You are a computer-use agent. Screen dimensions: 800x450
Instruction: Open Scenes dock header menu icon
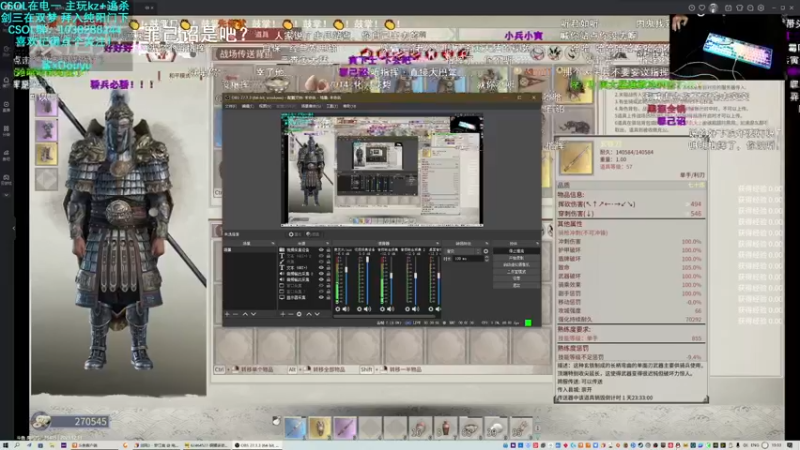[x=273, y=243]
